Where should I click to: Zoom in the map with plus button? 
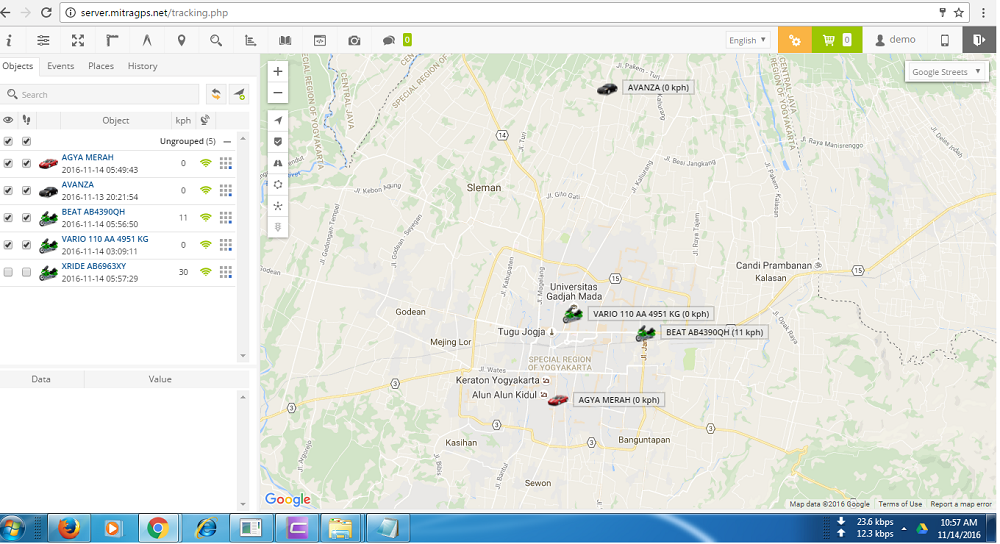(x=278, y=71)
